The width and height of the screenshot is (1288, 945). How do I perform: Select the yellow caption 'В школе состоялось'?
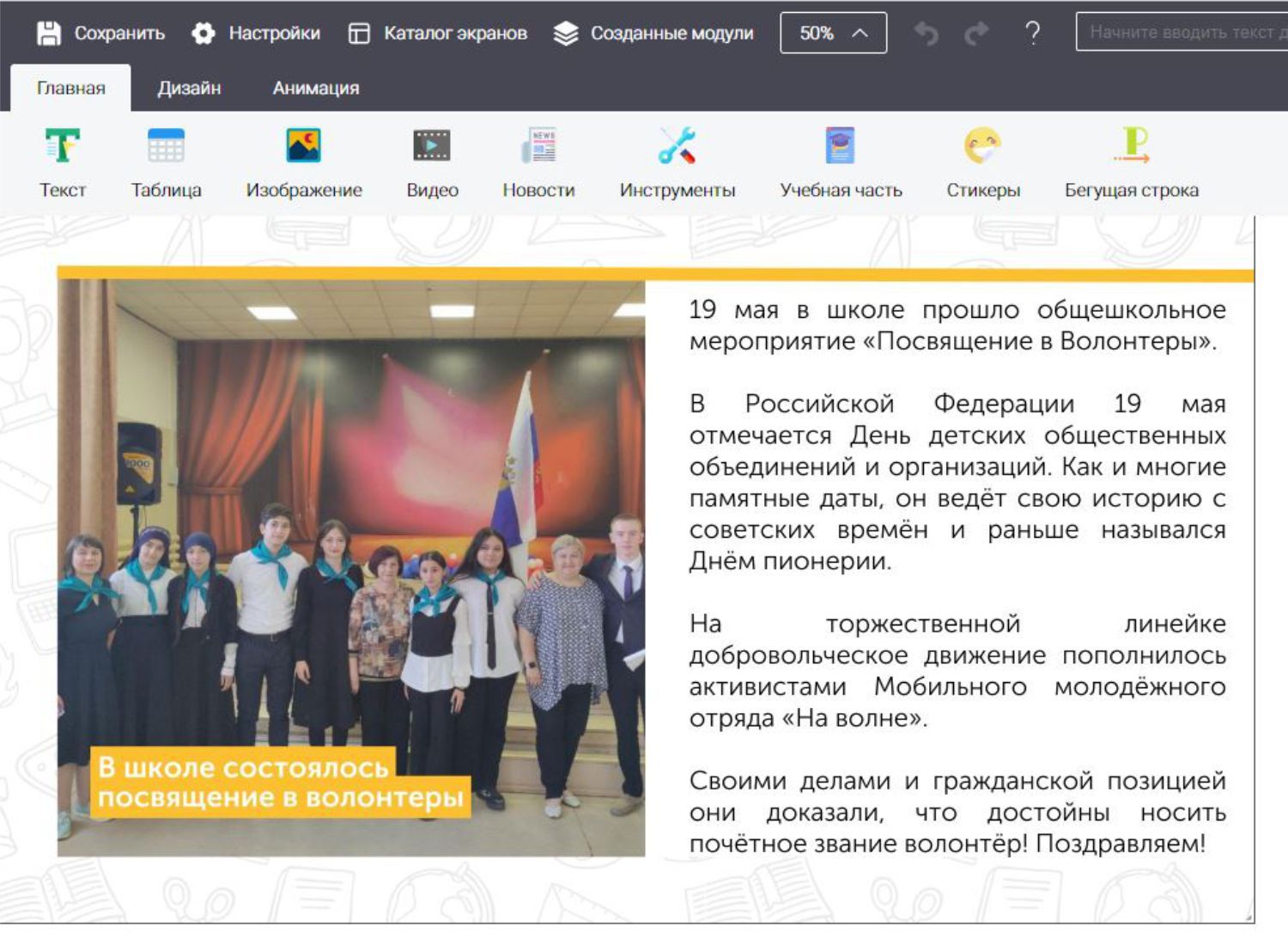(x=280, y=782)
